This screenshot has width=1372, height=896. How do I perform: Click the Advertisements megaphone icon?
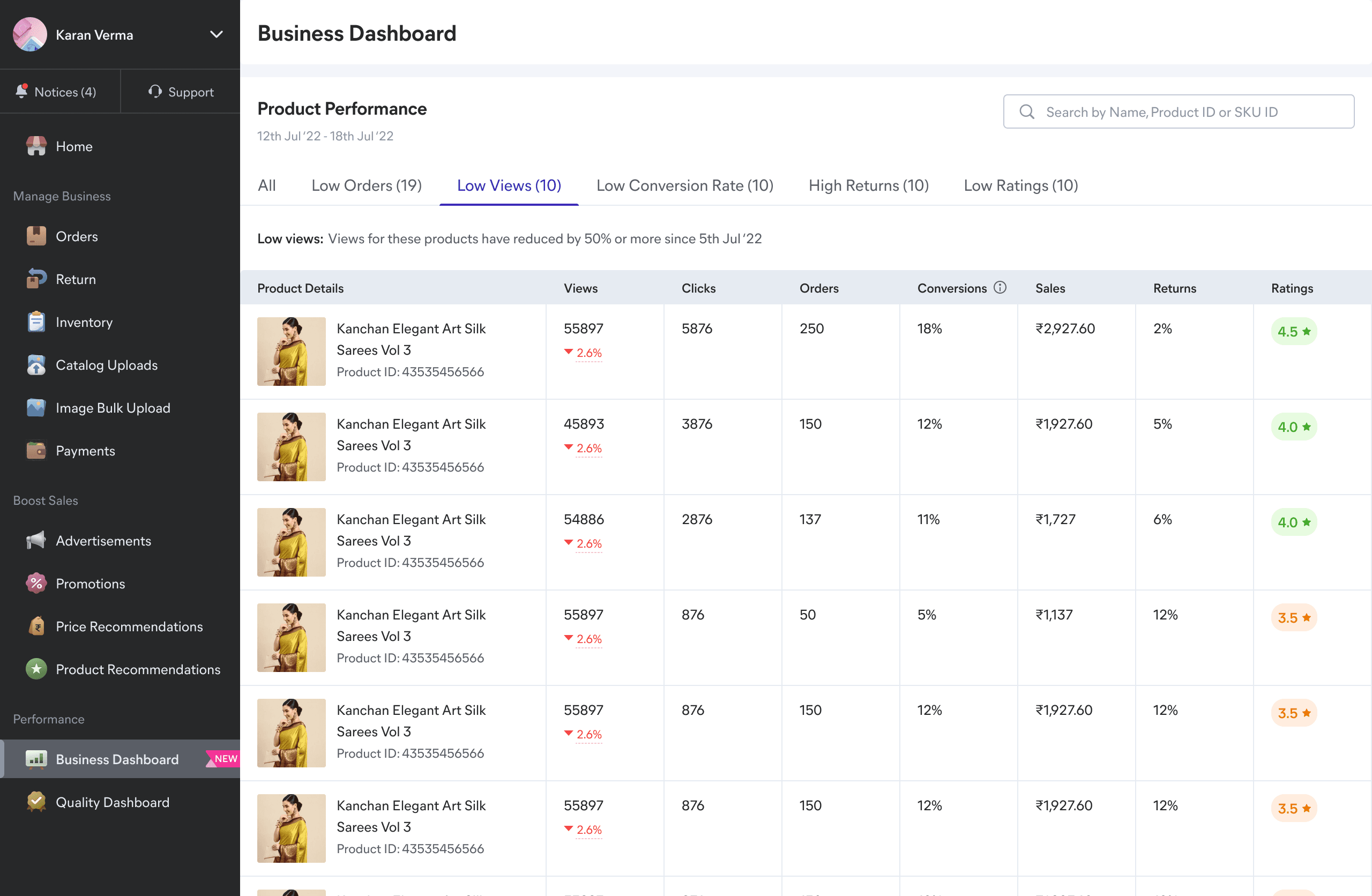tap(36, 541)
